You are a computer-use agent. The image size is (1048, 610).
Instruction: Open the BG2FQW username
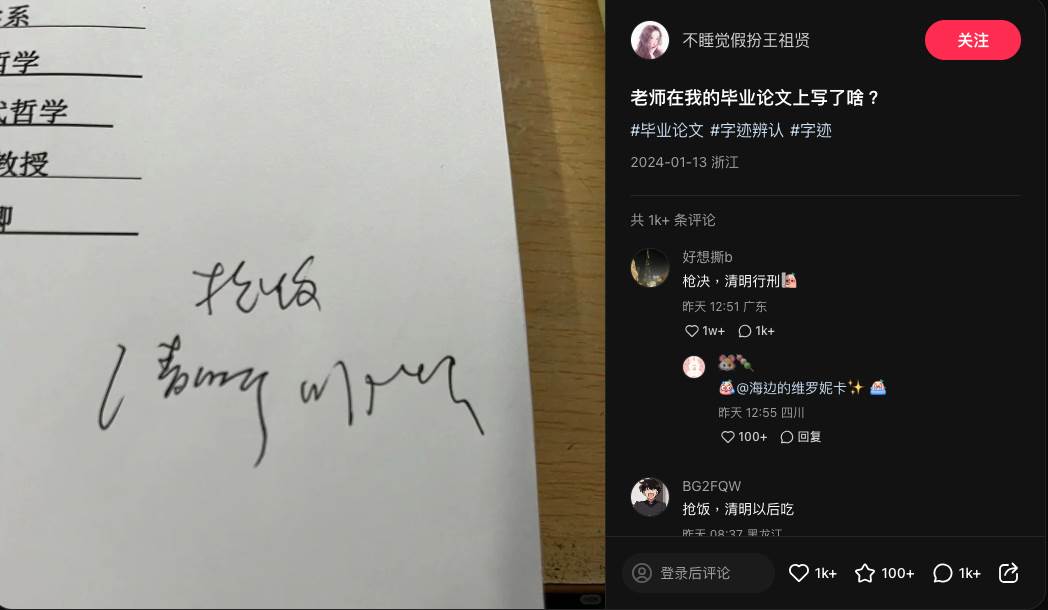(711, 486)
